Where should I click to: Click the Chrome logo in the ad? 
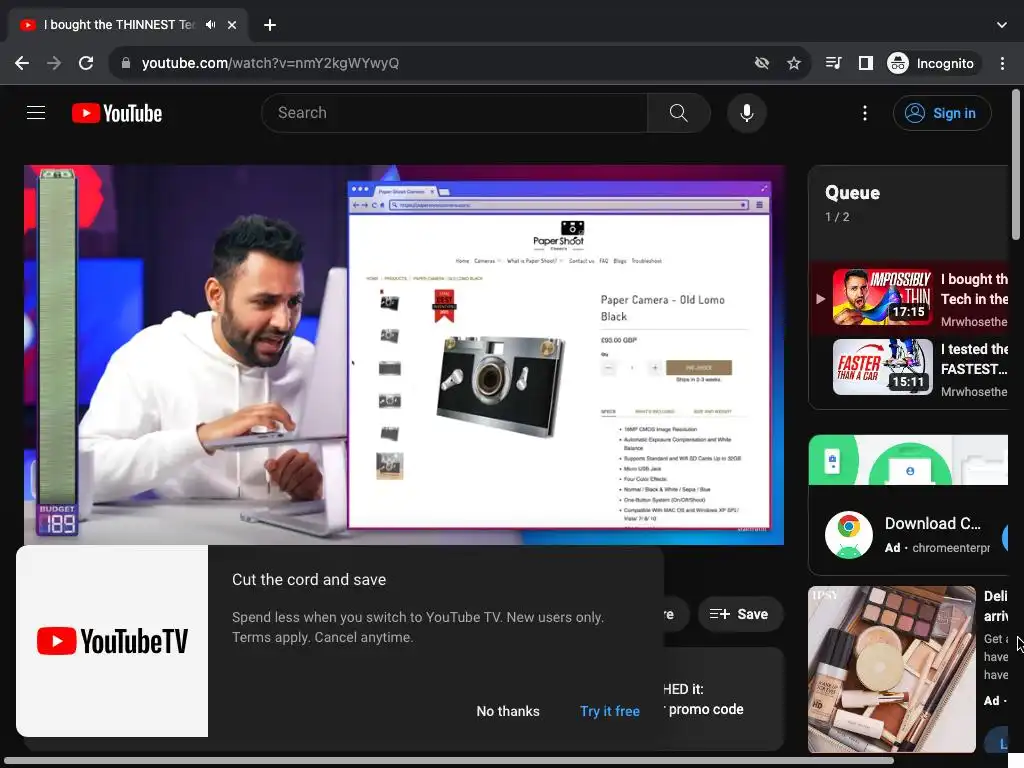coord(848,535)
